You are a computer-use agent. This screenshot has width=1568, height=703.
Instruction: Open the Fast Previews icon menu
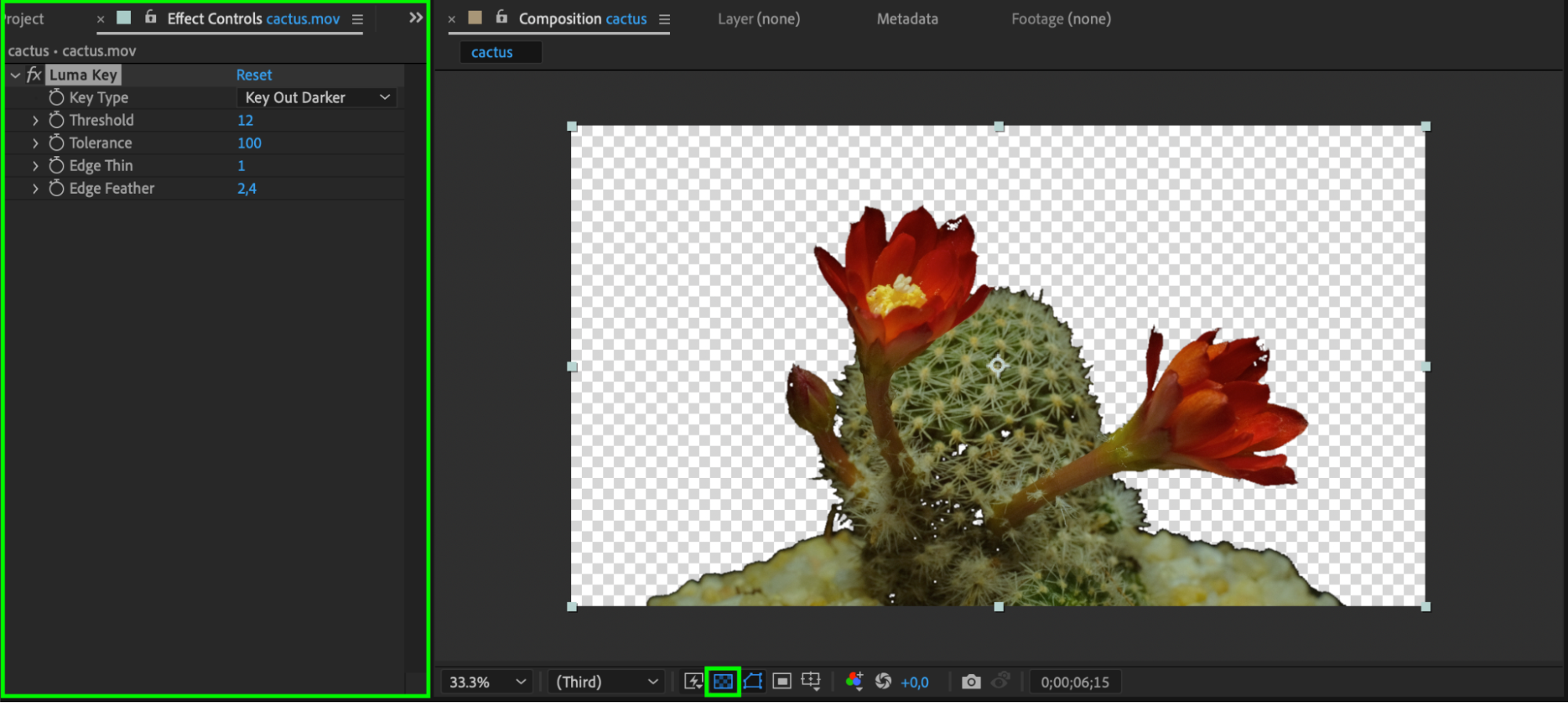[693, 681]
